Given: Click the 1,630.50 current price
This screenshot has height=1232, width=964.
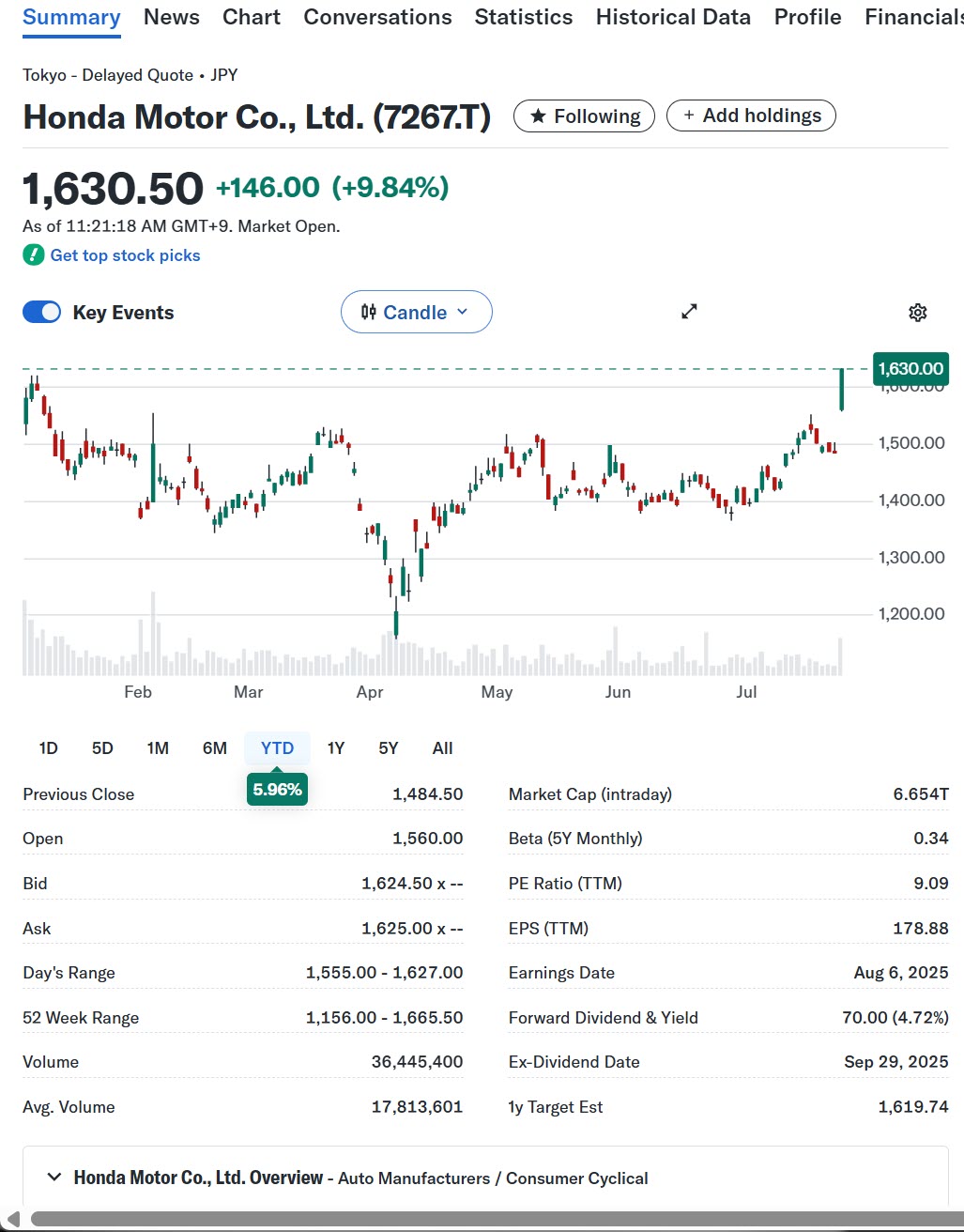Looking at the screenshot, I should pyautogui.click(x=113, y=188).
